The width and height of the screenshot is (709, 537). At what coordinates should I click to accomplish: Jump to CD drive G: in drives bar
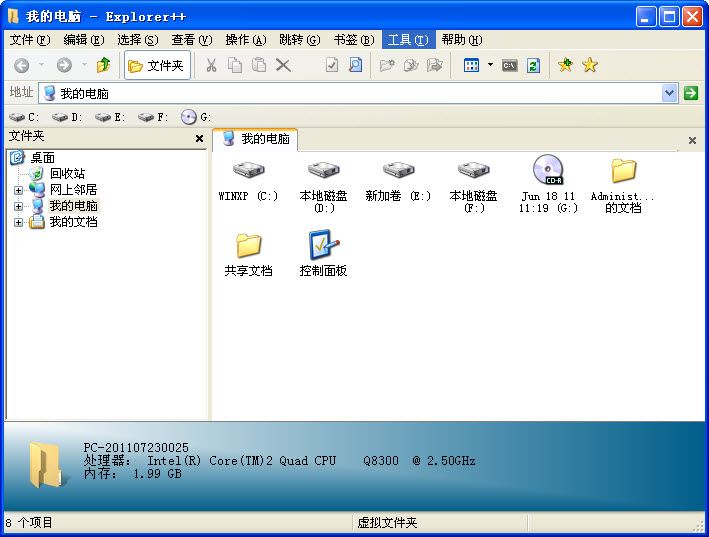pos(196,118)
